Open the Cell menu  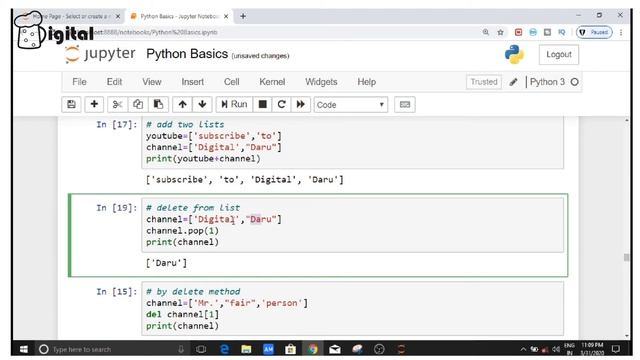pos(231,82)
